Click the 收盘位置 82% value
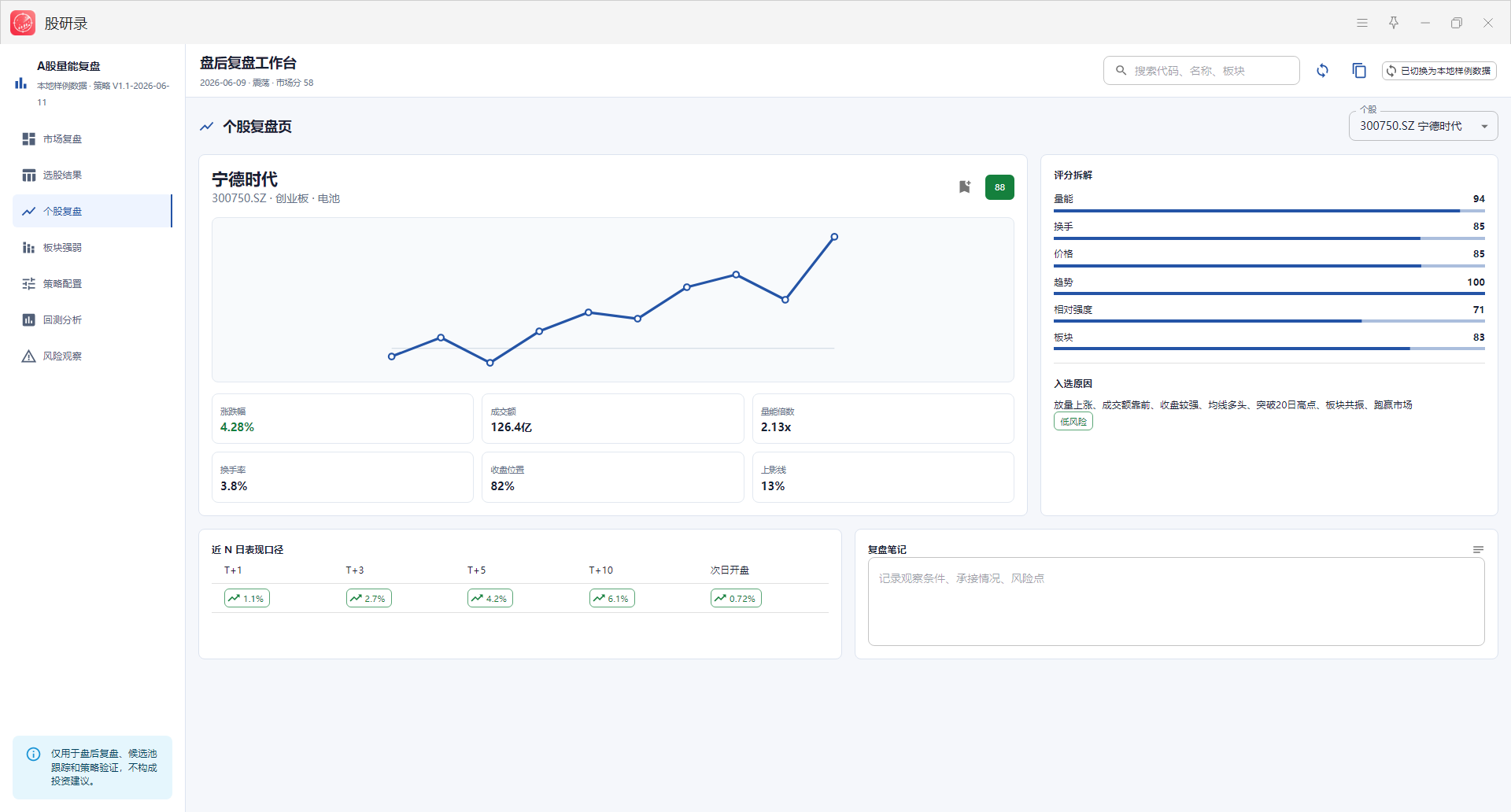The image size is (1511, 812). coord(503,486)
